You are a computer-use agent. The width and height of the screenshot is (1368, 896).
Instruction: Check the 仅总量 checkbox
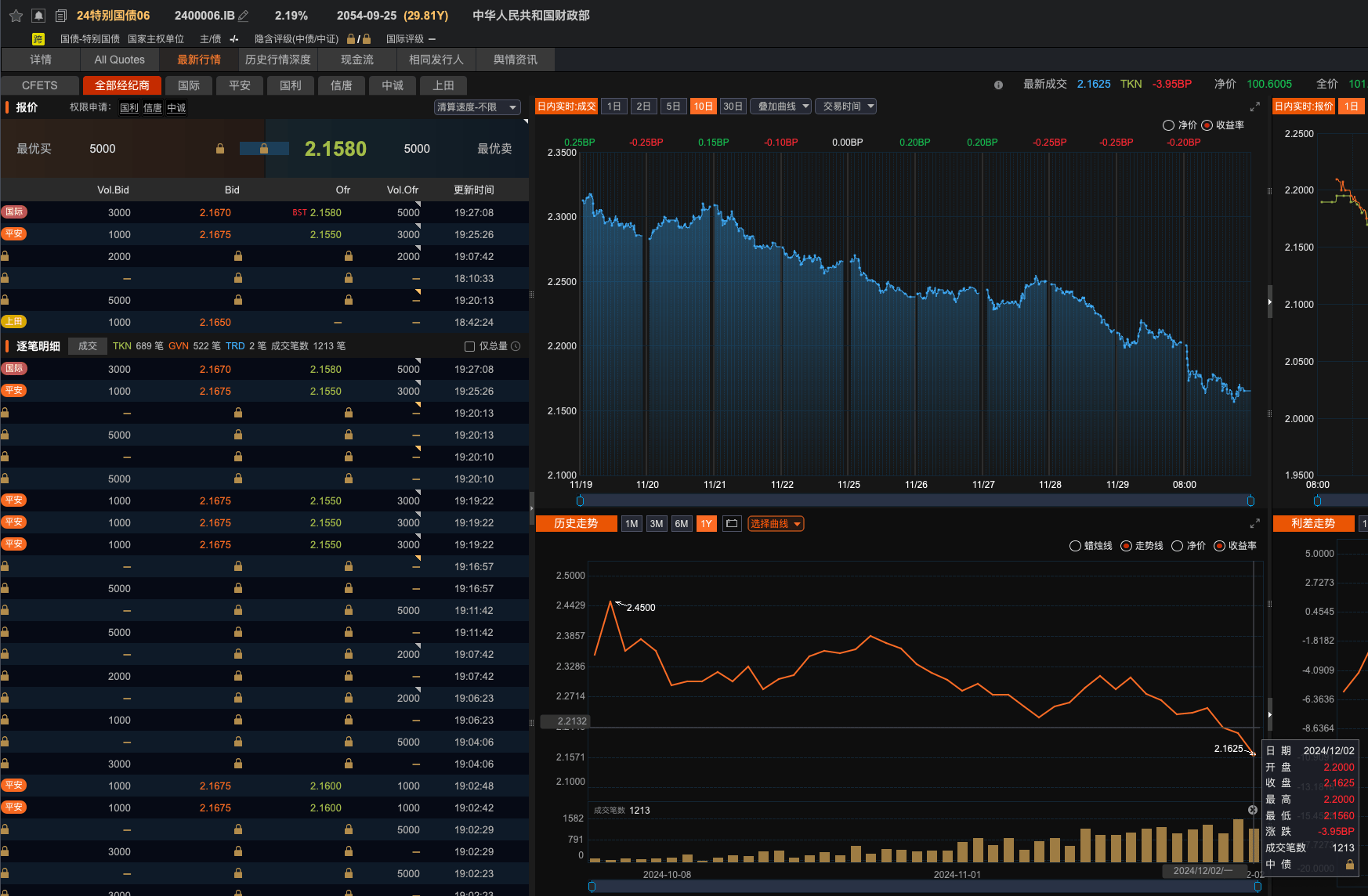pos(469,346)
